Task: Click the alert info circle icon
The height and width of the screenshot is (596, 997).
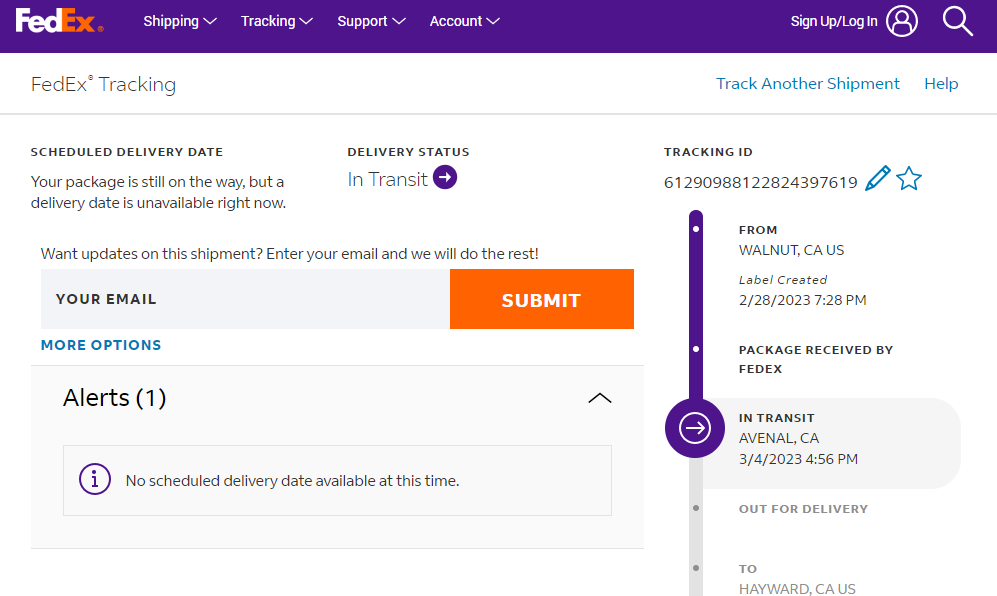Action: (x=95, y=480)
